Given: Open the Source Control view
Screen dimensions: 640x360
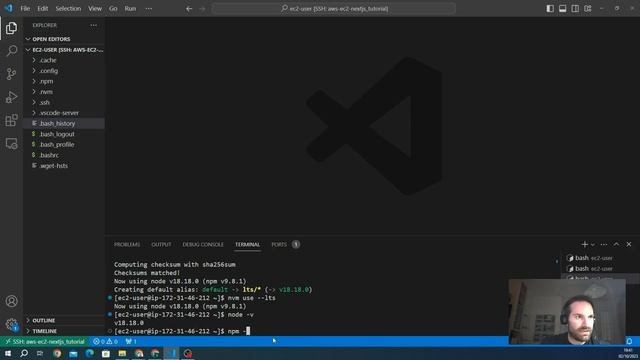Looking at the screenshot, I should point(11,74).
